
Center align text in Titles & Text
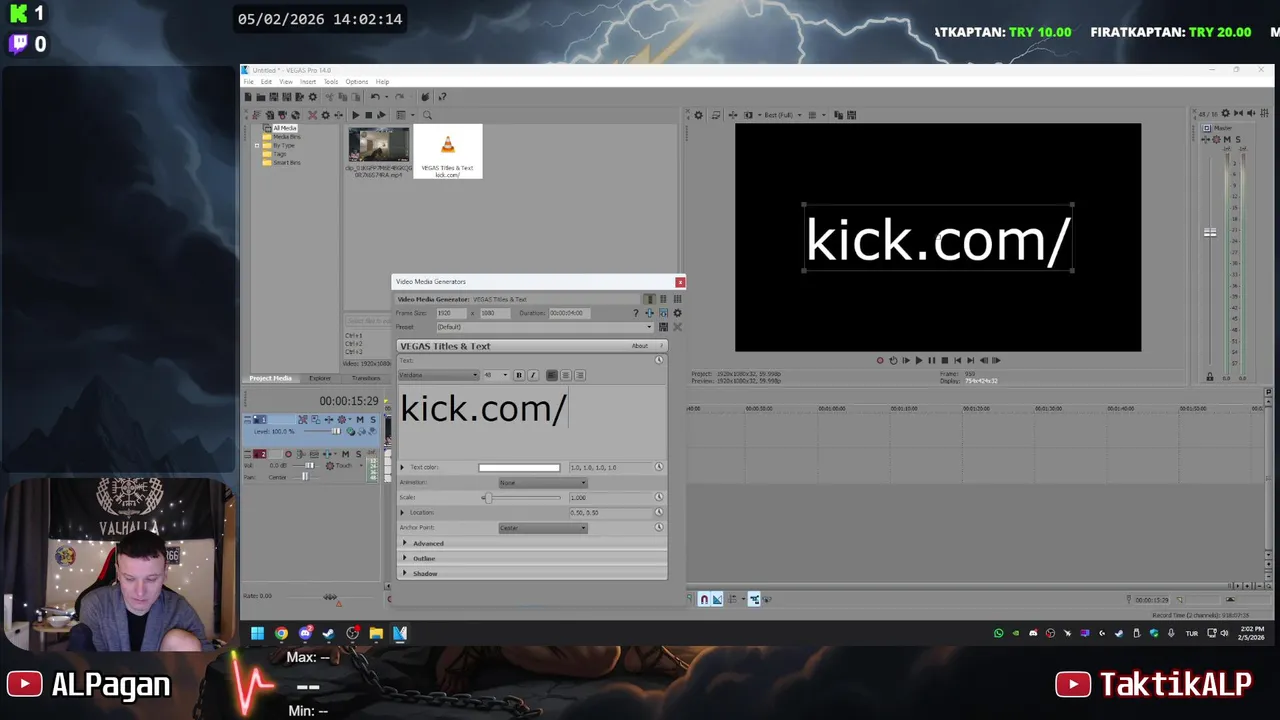565,375
